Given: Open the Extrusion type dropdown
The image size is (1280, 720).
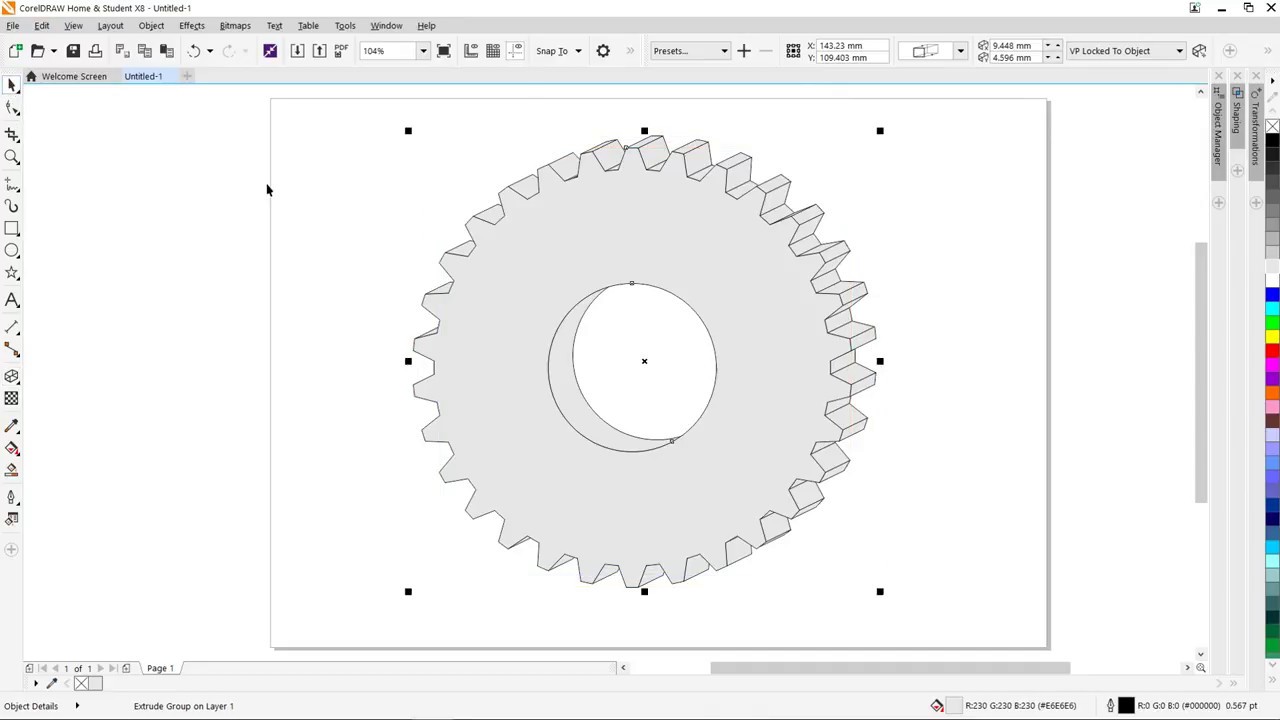Looking at the screenshot, I should [x=960, y=51].
